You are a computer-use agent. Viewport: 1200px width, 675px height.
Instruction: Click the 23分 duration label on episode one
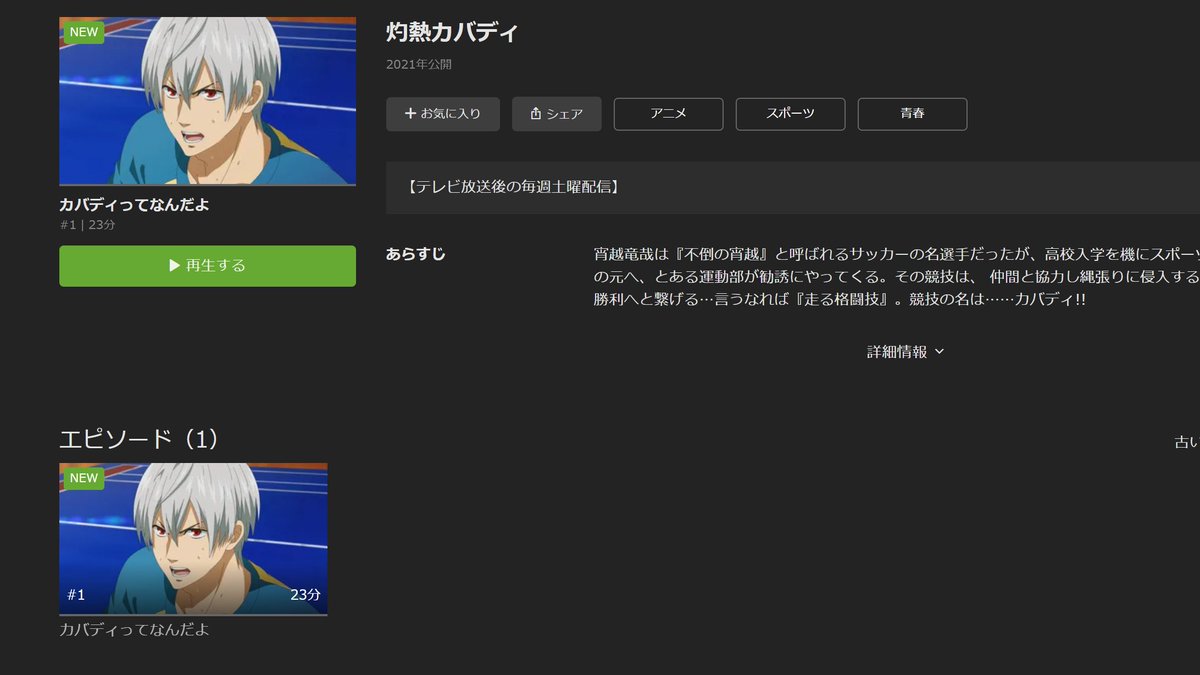[306, 595]
